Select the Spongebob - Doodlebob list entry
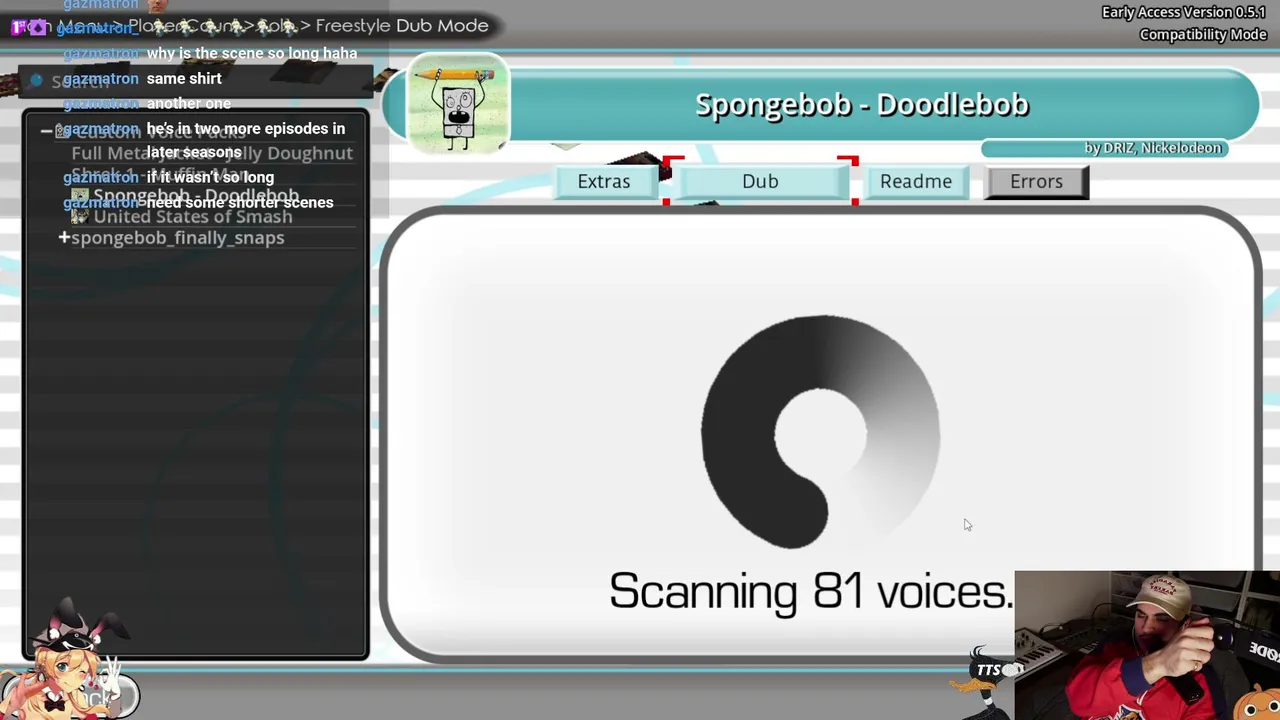Viewport: 1280px width, 720px height. click(x=196, y=196)
